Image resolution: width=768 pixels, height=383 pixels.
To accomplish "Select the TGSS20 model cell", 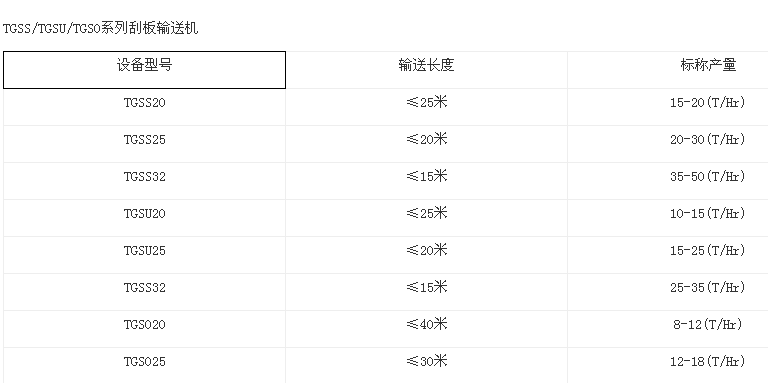I will pyautogui.click(x=144, y=107).
